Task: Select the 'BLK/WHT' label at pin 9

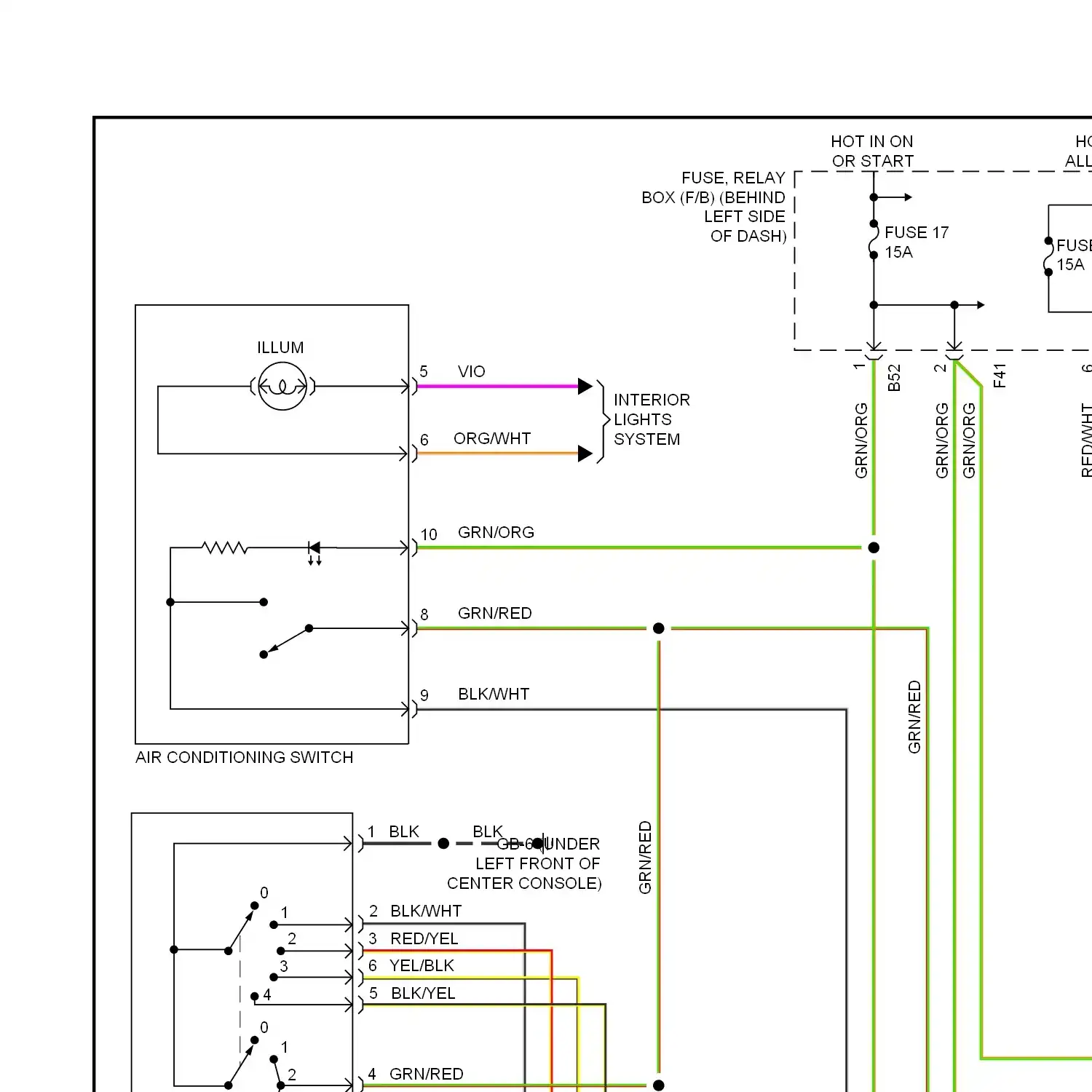Action: pyautogui.click(x=494, y=694)
